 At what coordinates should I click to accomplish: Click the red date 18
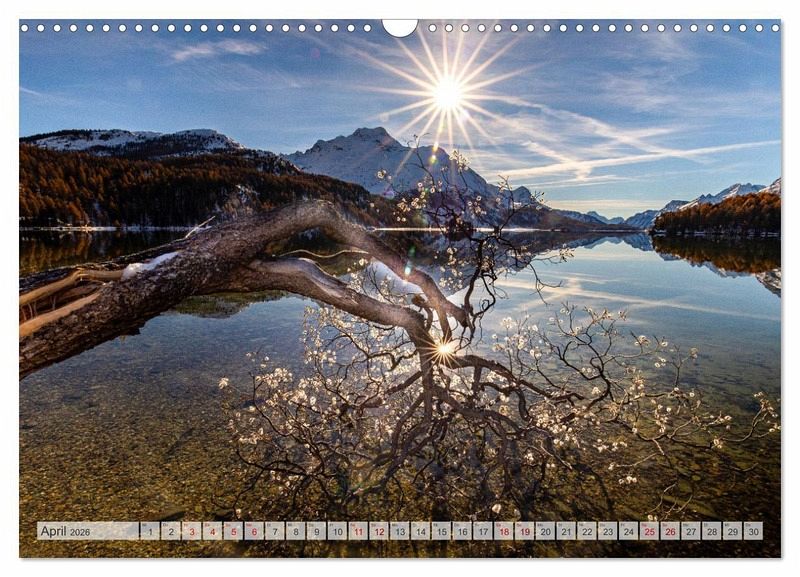504,531
